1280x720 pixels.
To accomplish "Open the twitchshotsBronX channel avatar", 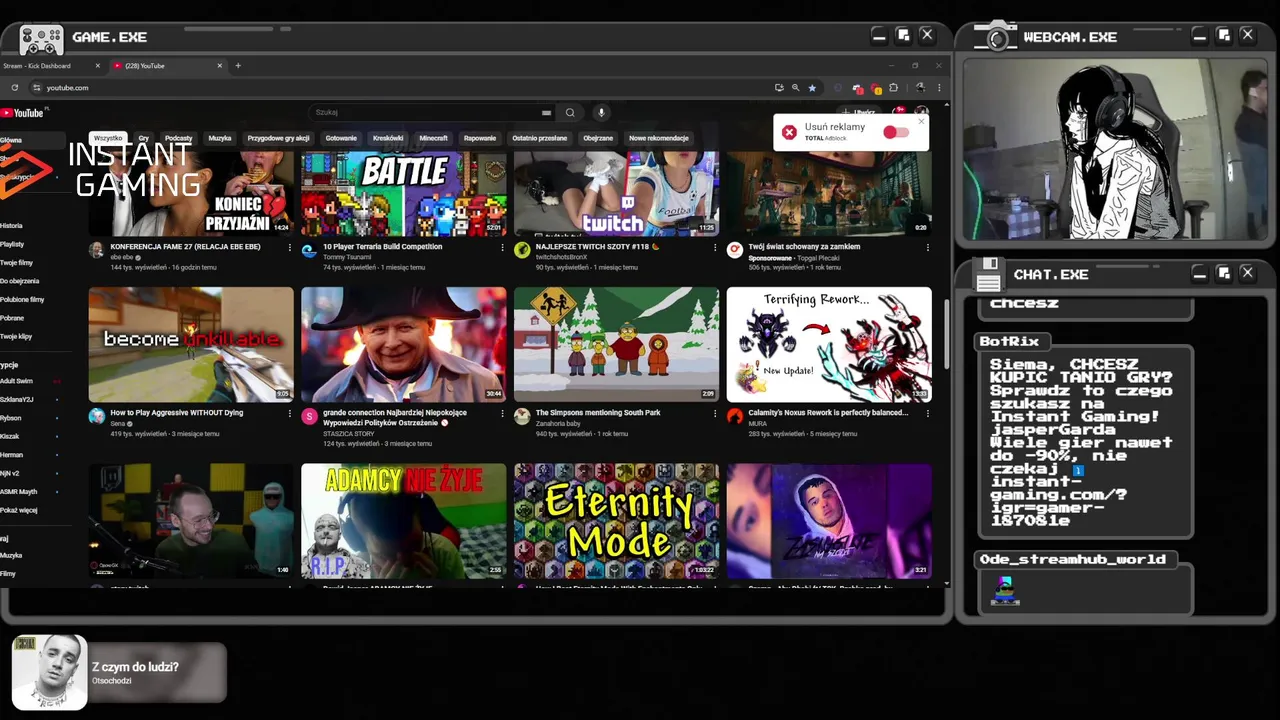I will click(522, 250).
